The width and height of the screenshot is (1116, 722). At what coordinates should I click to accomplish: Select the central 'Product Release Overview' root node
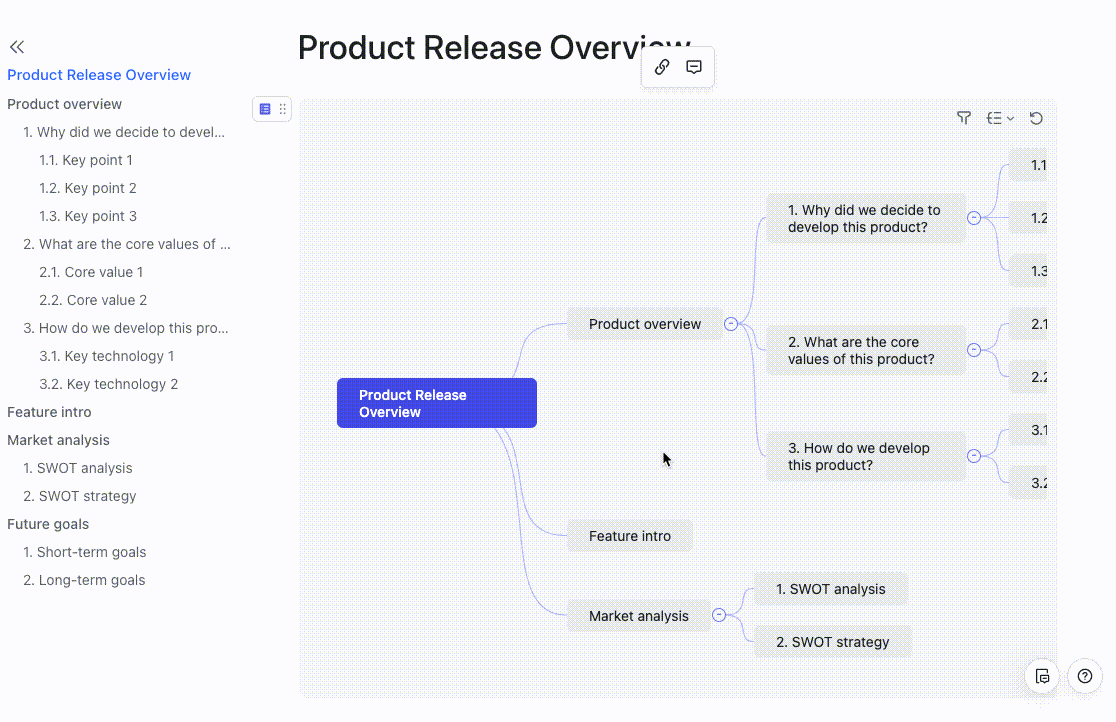pyautogui.click(x=437, y=403)
